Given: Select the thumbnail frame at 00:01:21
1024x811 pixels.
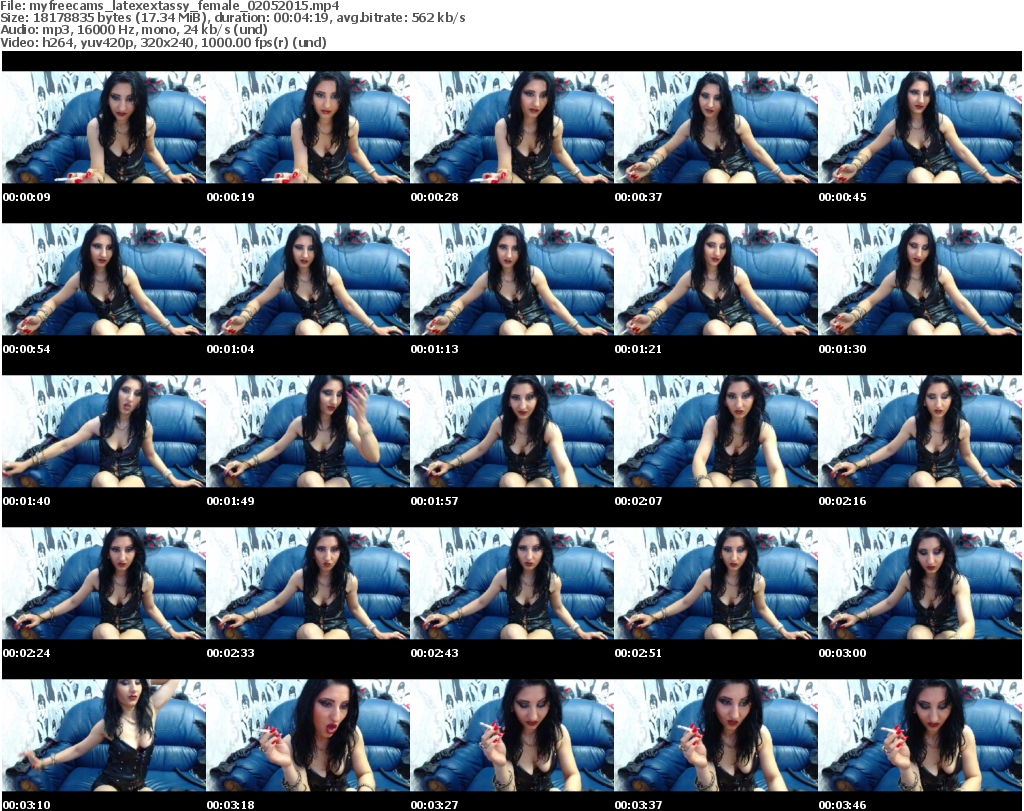Looking at the screenshot, I should pos(716,279).
